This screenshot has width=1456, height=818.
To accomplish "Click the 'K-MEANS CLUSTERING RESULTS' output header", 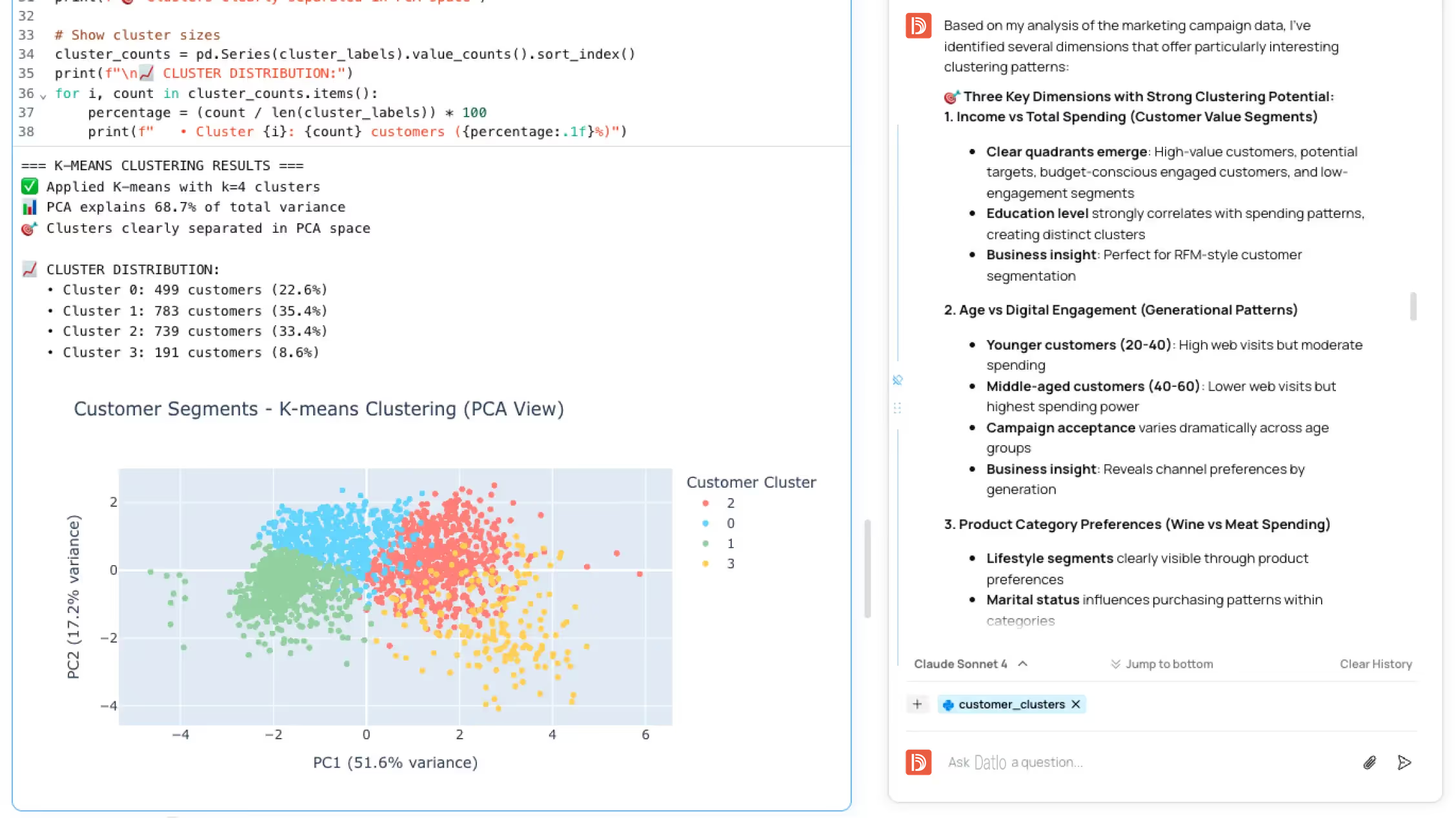I will tap(163, 166).
